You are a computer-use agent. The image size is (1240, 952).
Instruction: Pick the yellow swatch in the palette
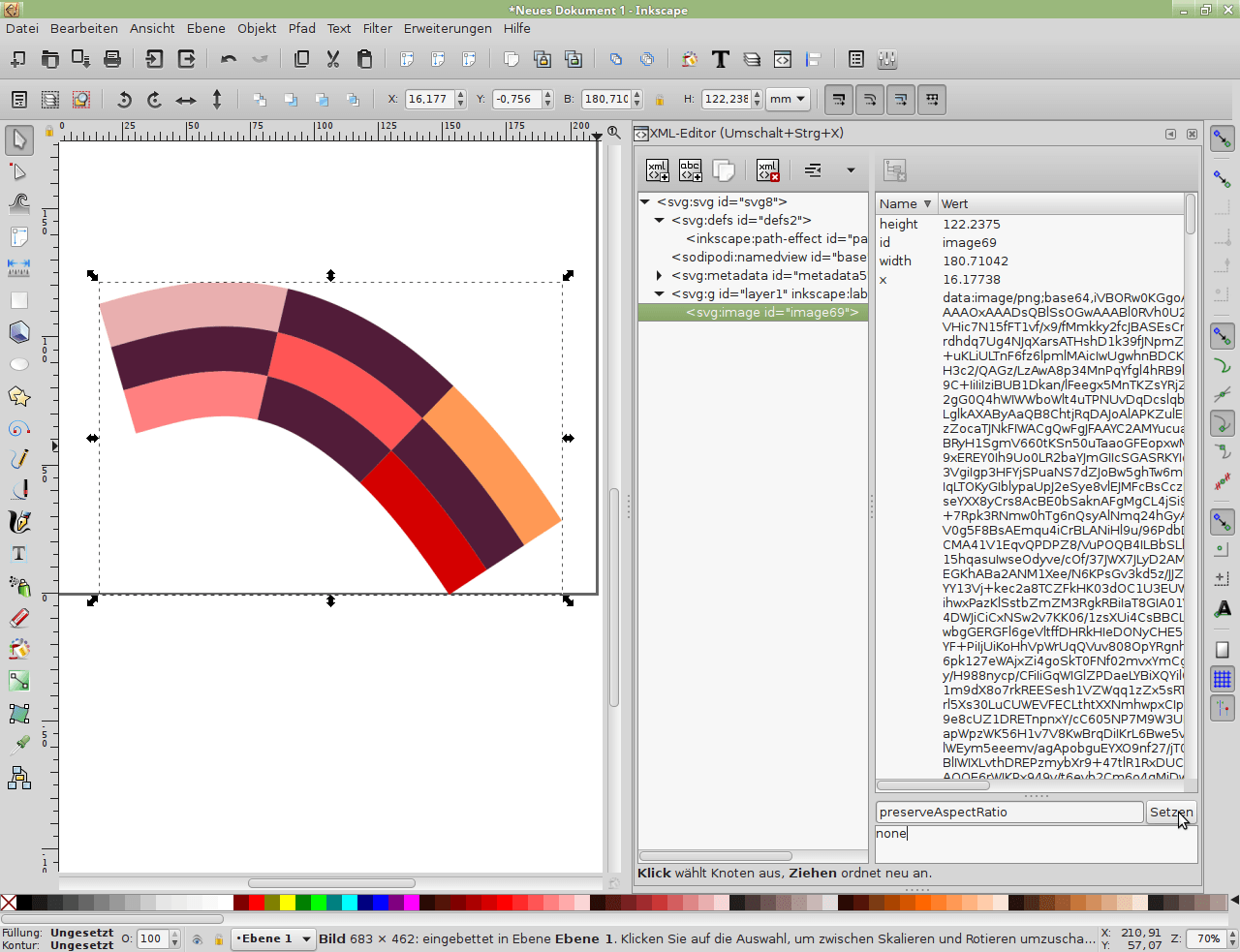[288, 903]
